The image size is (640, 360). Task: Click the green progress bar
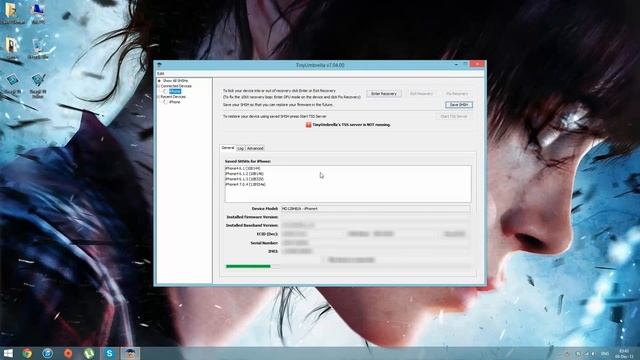[248, 266]
